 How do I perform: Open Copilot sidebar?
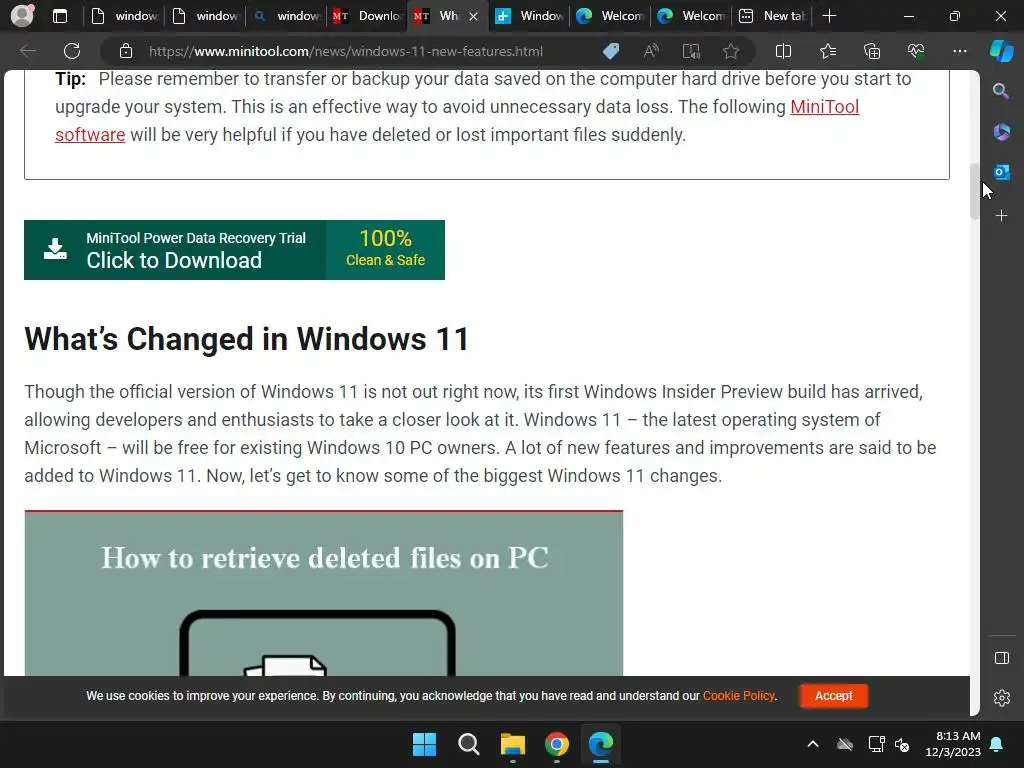point(1001,51)
